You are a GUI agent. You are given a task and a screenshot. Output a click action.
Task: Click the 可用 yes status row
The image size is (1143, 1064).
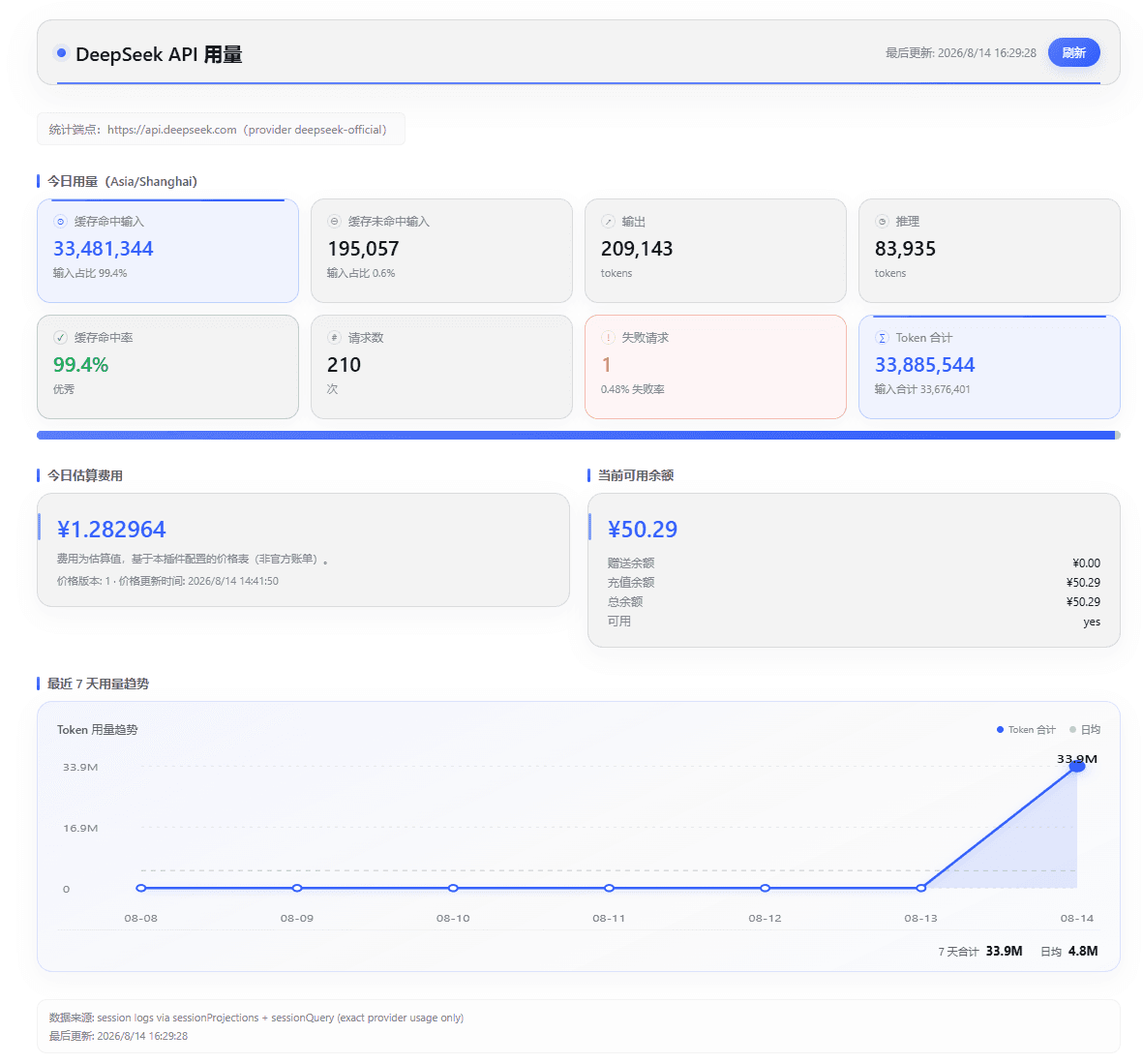854,622
